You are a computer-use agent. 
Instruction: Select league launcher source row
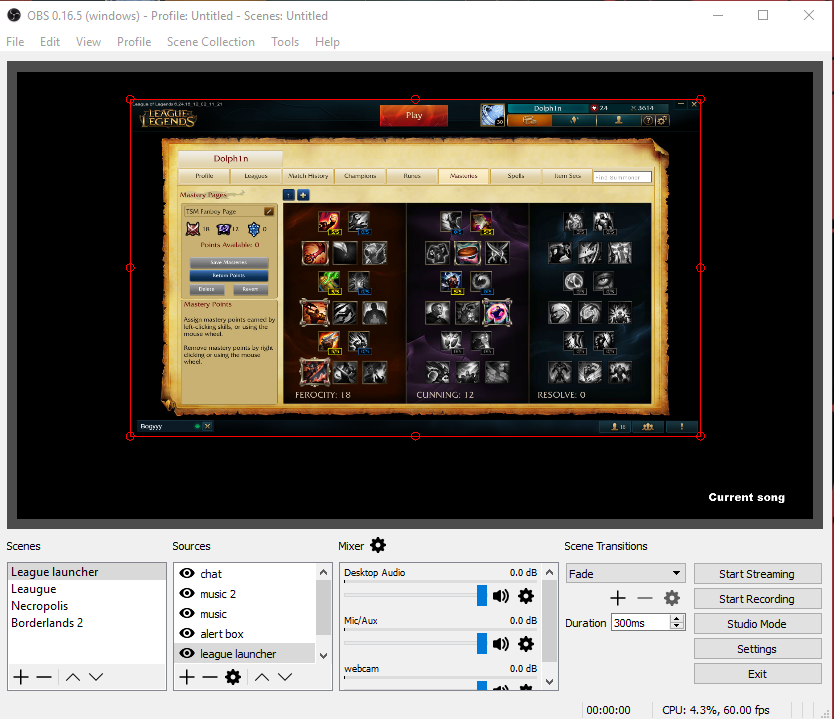(x=245, y=654)
